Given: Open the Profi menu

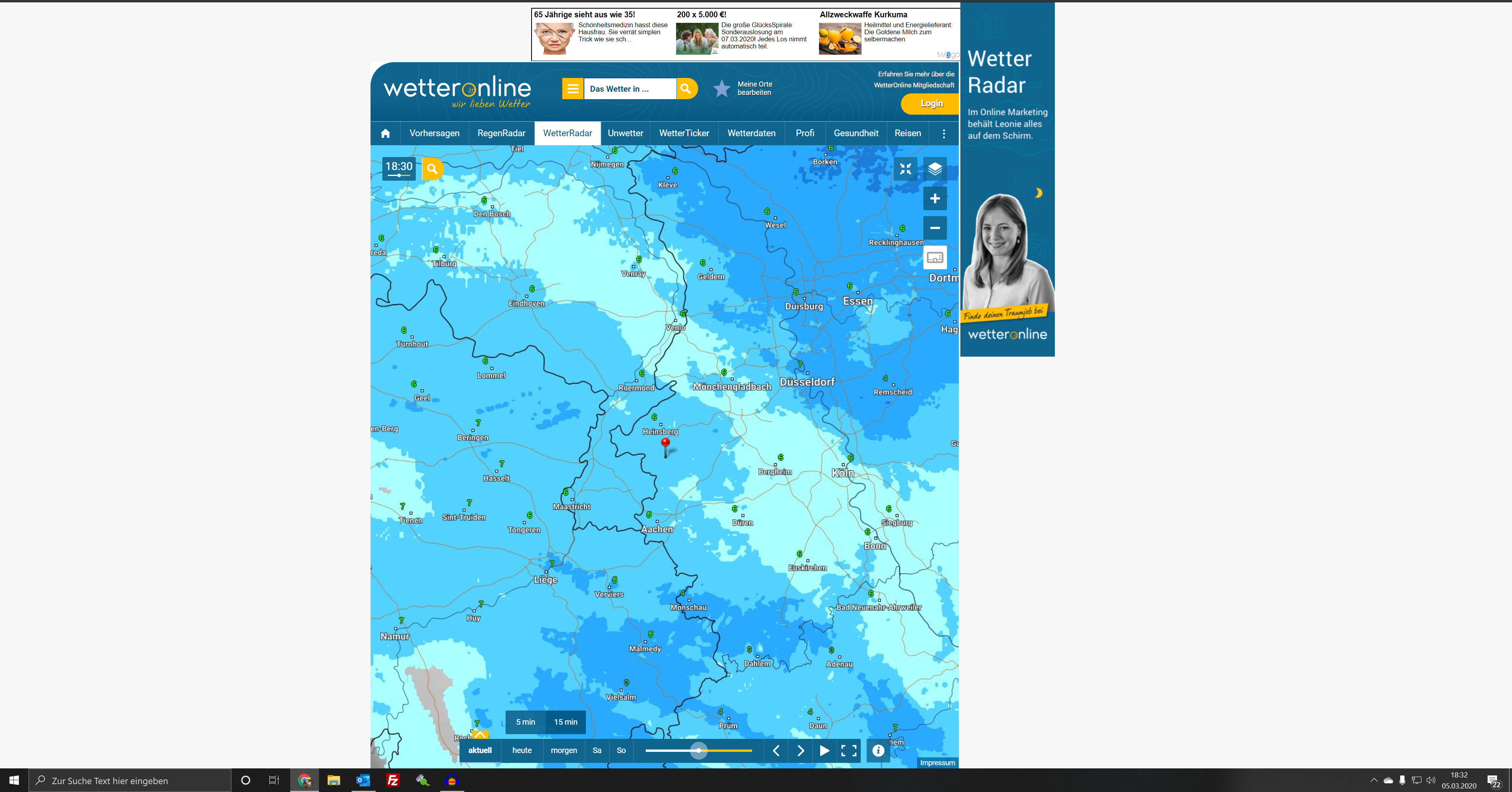Looking at the screenshot, I should tap(805, 133).
